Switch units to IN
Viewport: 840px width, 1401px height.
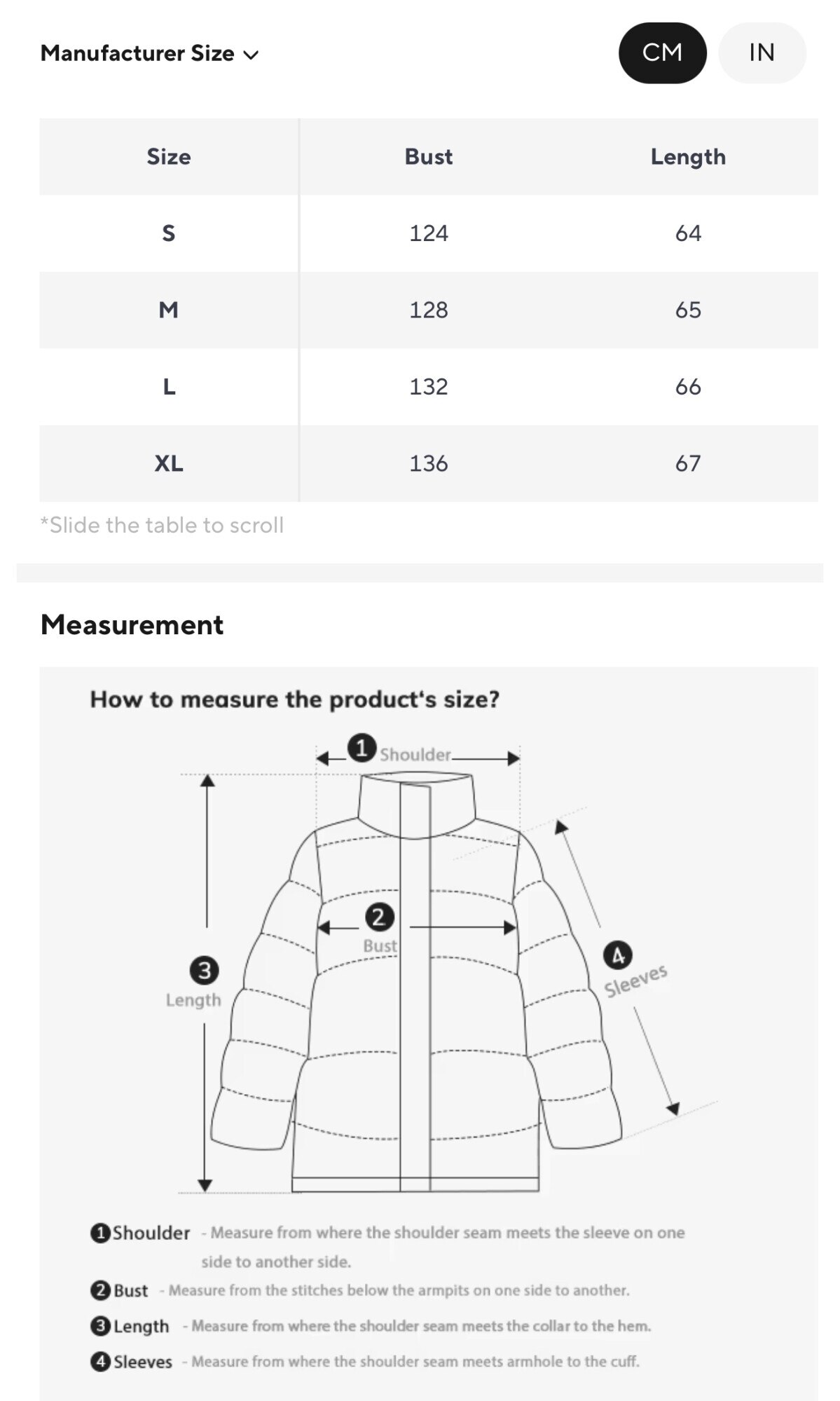[x=762, y=53]
